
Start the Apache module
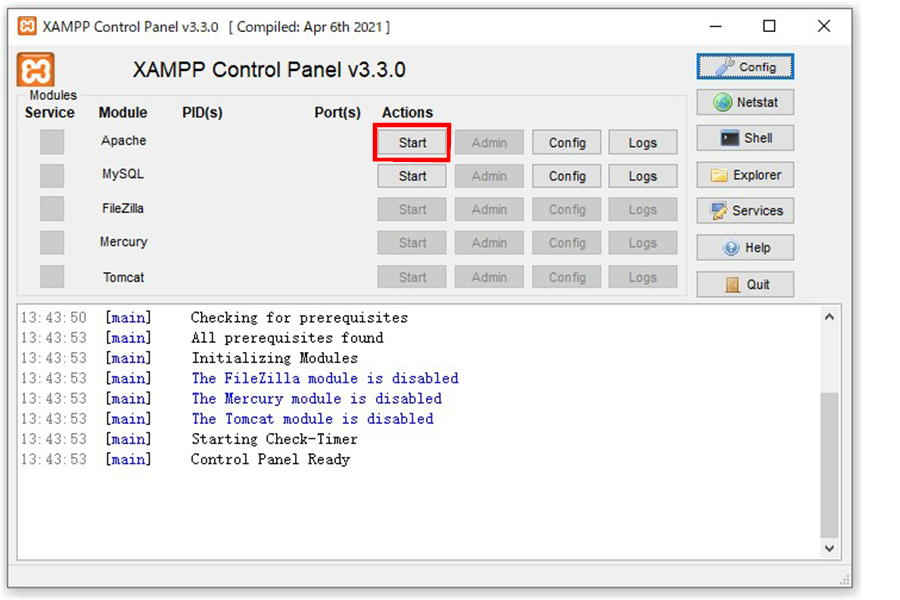(412, 143)
